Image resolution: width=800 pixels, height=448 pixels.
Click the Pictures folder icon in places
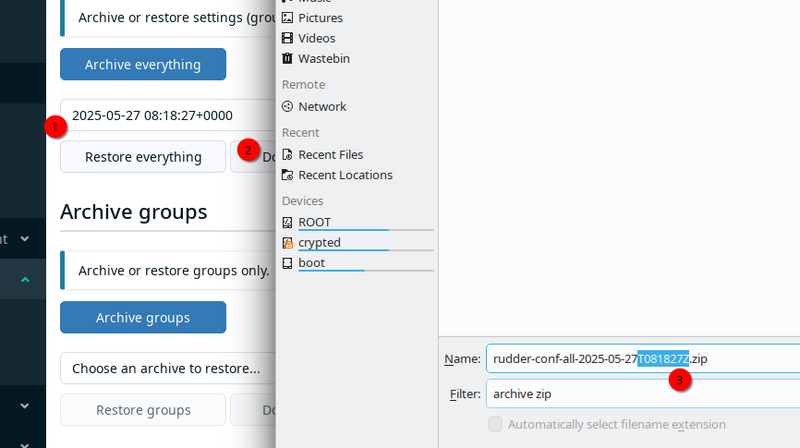287,18
